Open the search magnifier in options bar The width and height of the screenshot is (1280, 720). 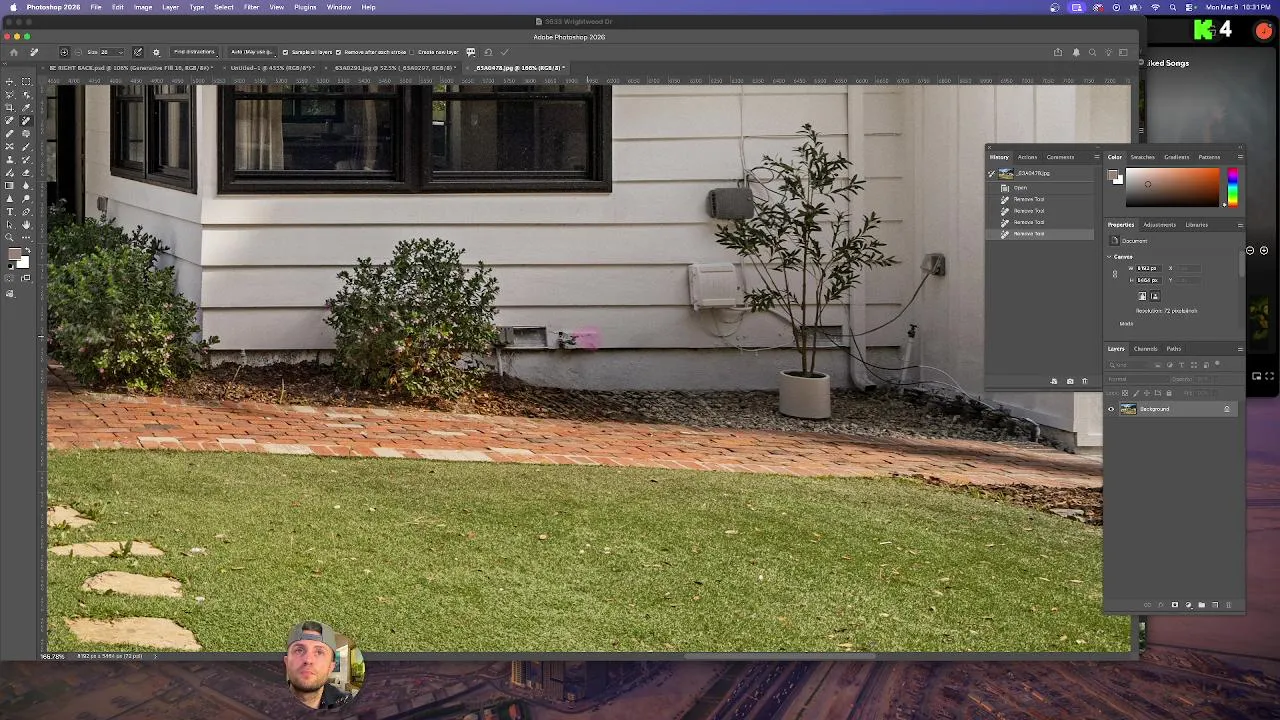[x=1092, y=52]
